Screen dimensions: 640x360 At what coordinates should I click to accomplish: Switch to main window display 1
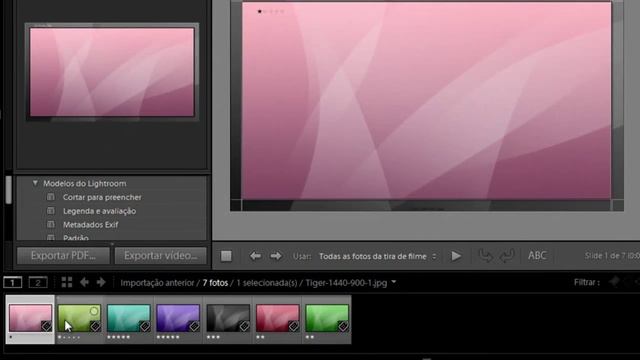tap(13, 282)
